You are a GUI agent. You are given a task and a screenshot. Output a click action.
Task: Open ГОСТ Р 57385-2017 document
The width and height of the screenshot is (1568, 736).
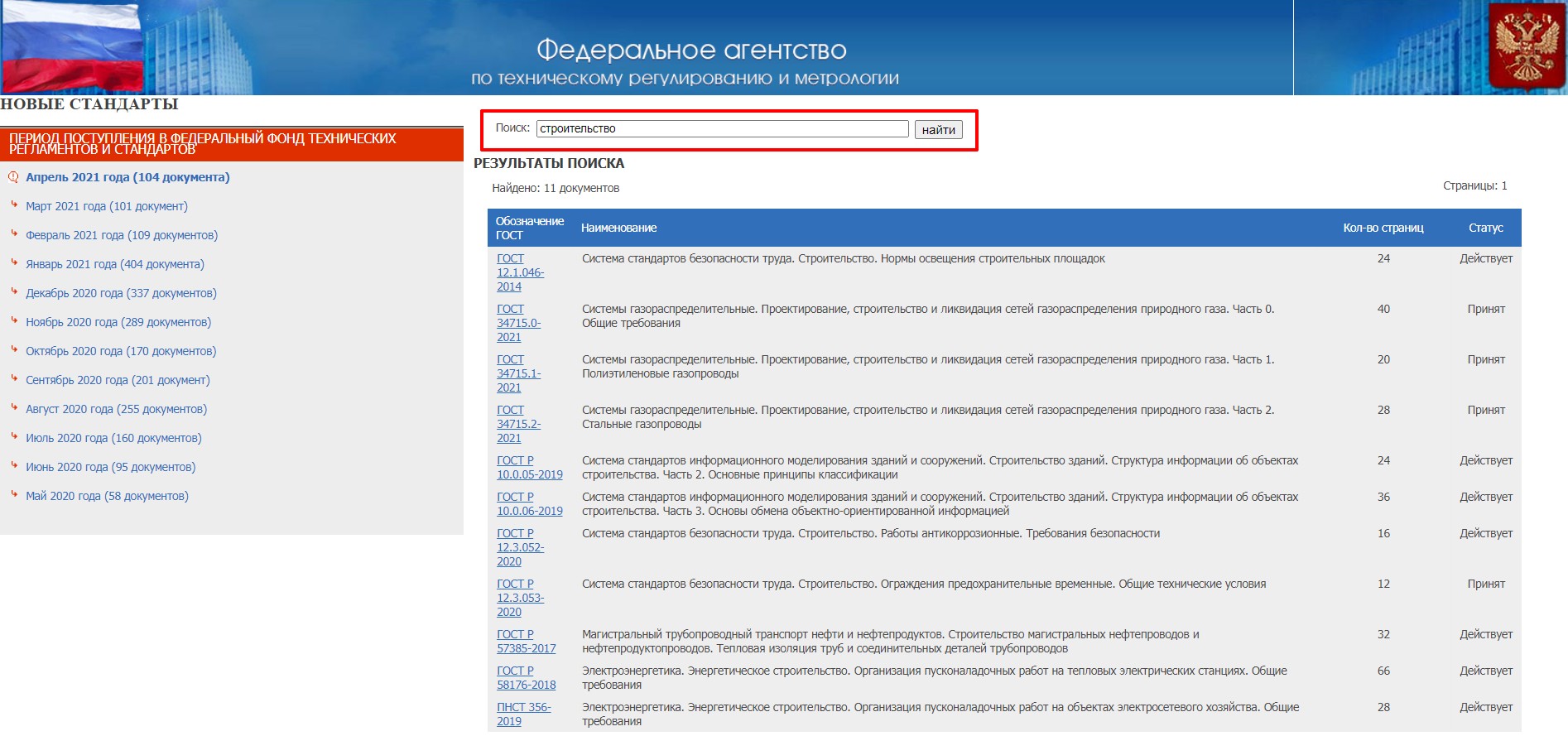click(x=526, y=642)
